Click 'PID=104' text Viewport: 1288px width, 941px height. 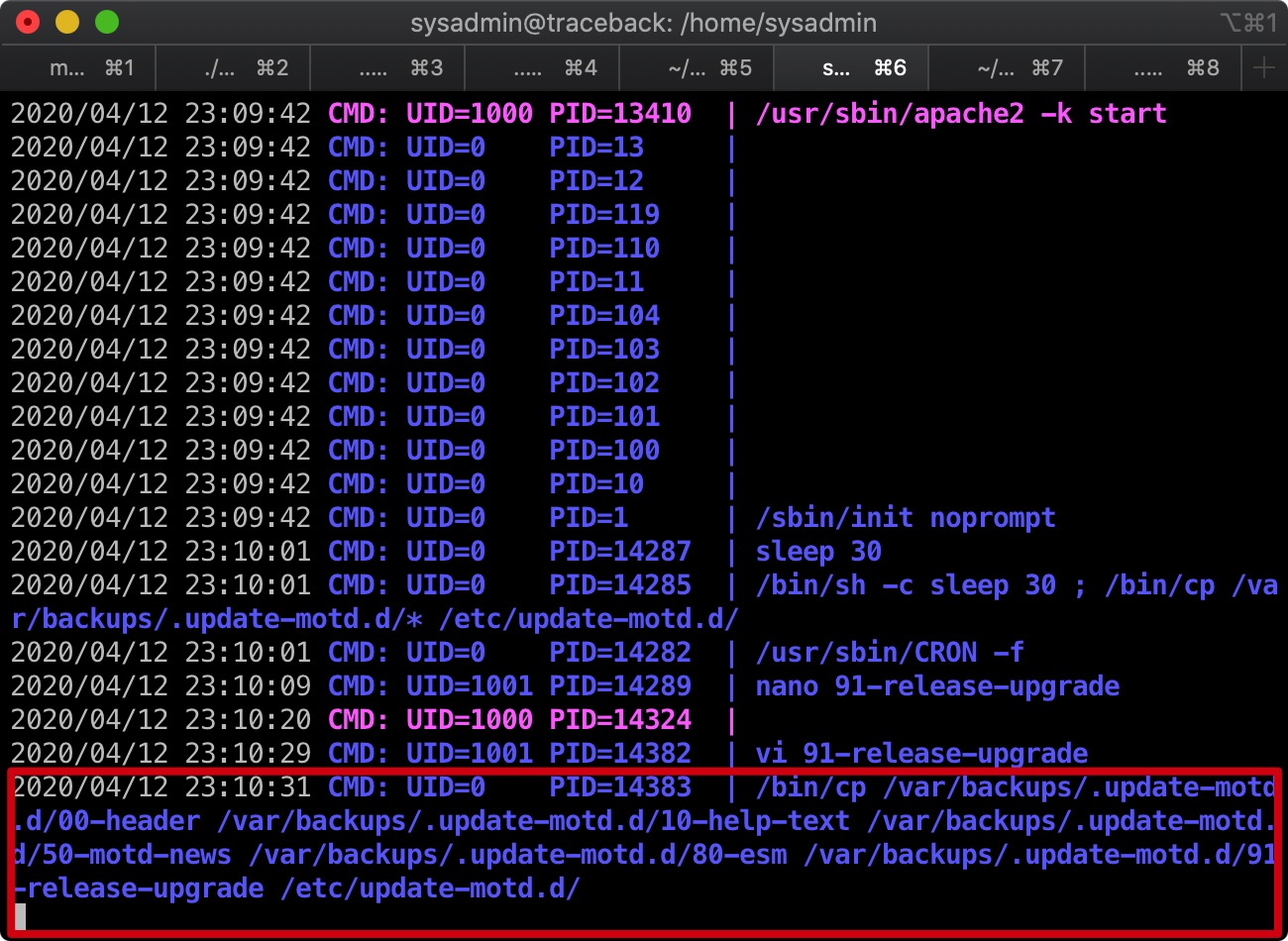pyautogui.click(x=604, y=316)
